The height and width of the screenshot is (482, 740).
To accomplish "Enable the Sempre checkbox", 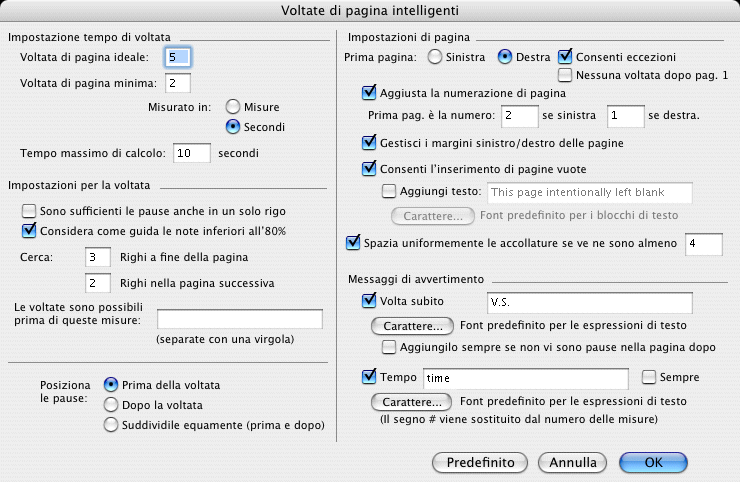I will click(x=649, y=378).
